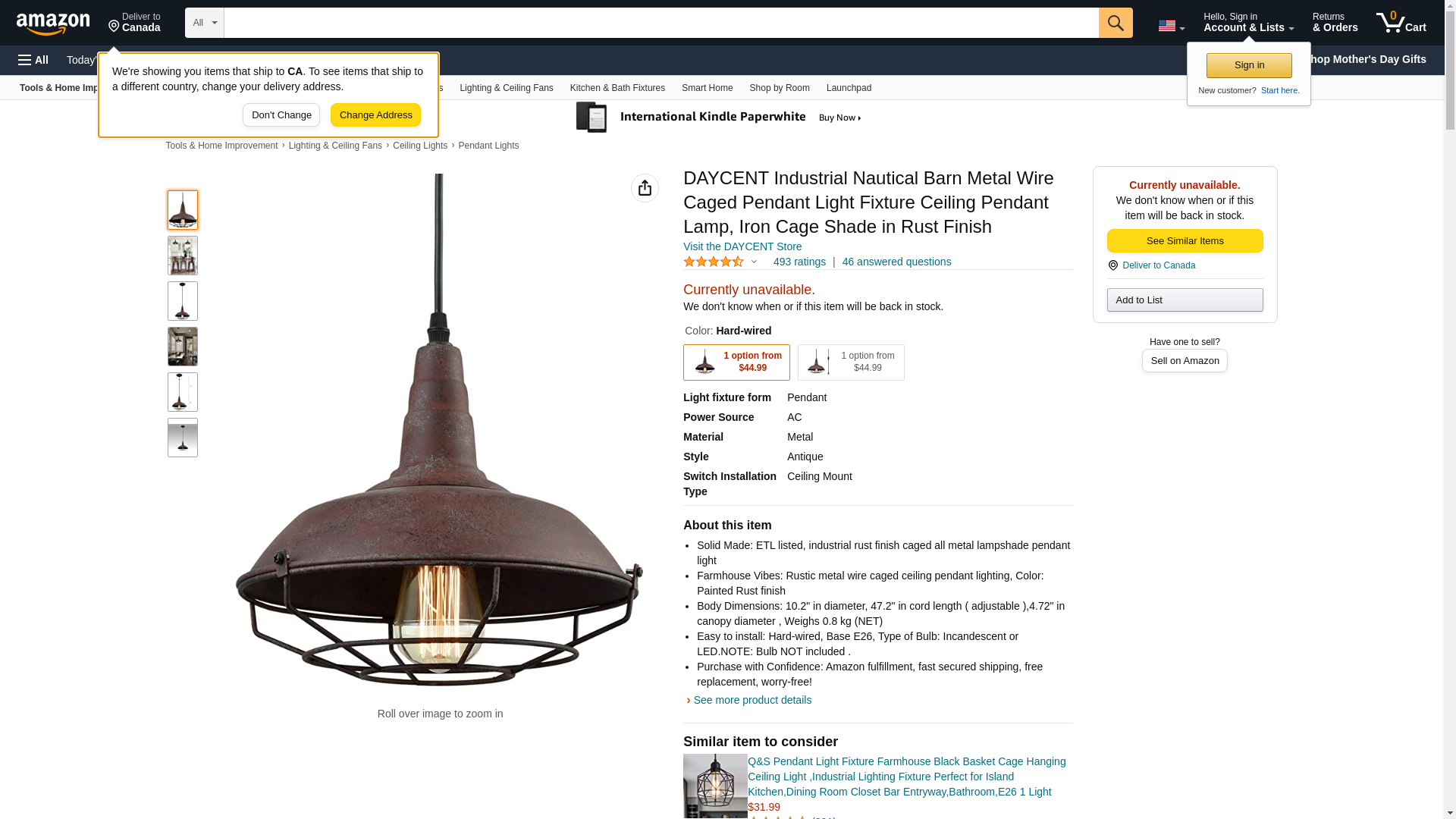Open the Smart Home tab
This screenshot has height=819, width=1456.
(x=707, y=88)
